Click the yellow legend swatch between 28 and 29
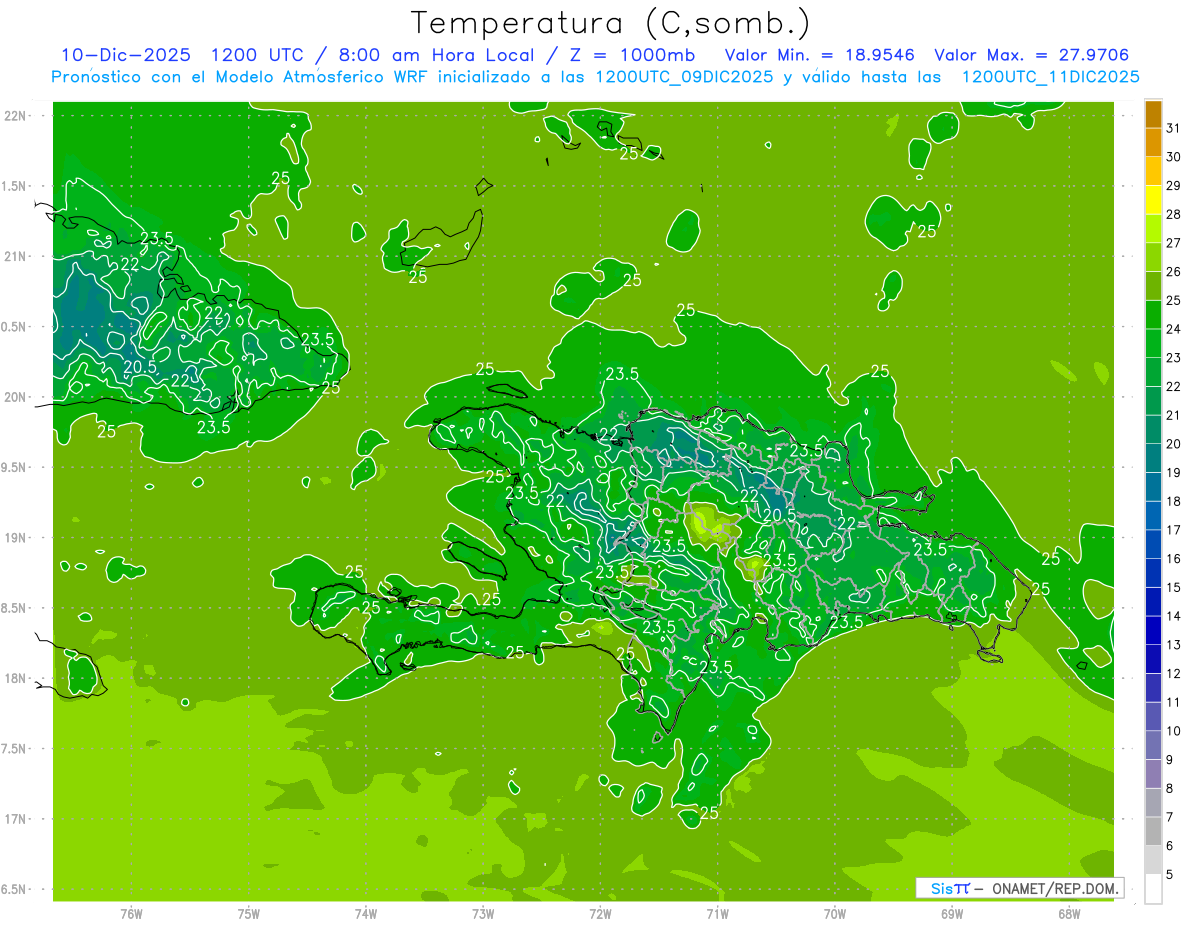 (x=1153, y=200)
